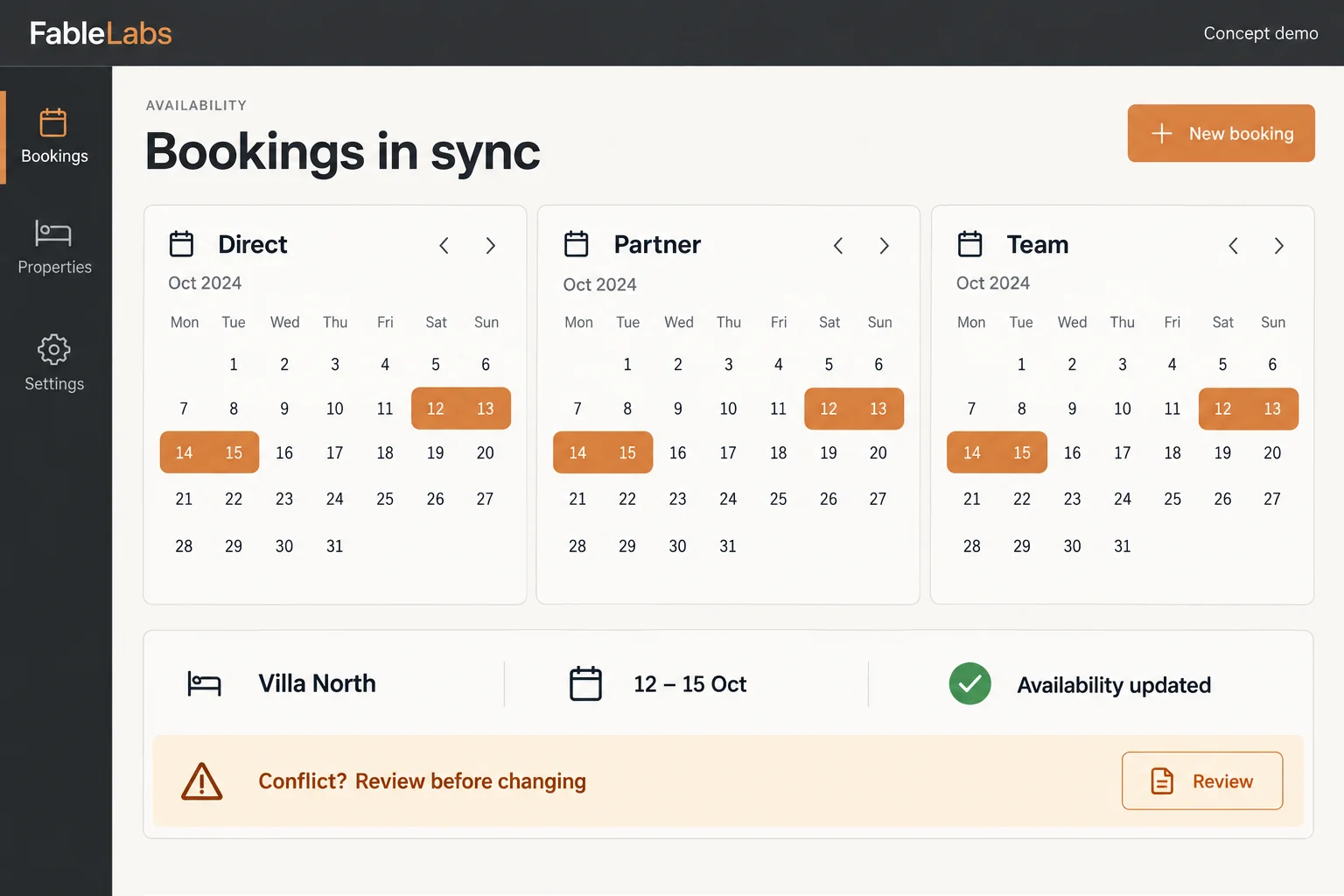This screenshot has width=1344, height=896.
Task: Open the Bookings sidebar section
Action: [x=54, y=137]
